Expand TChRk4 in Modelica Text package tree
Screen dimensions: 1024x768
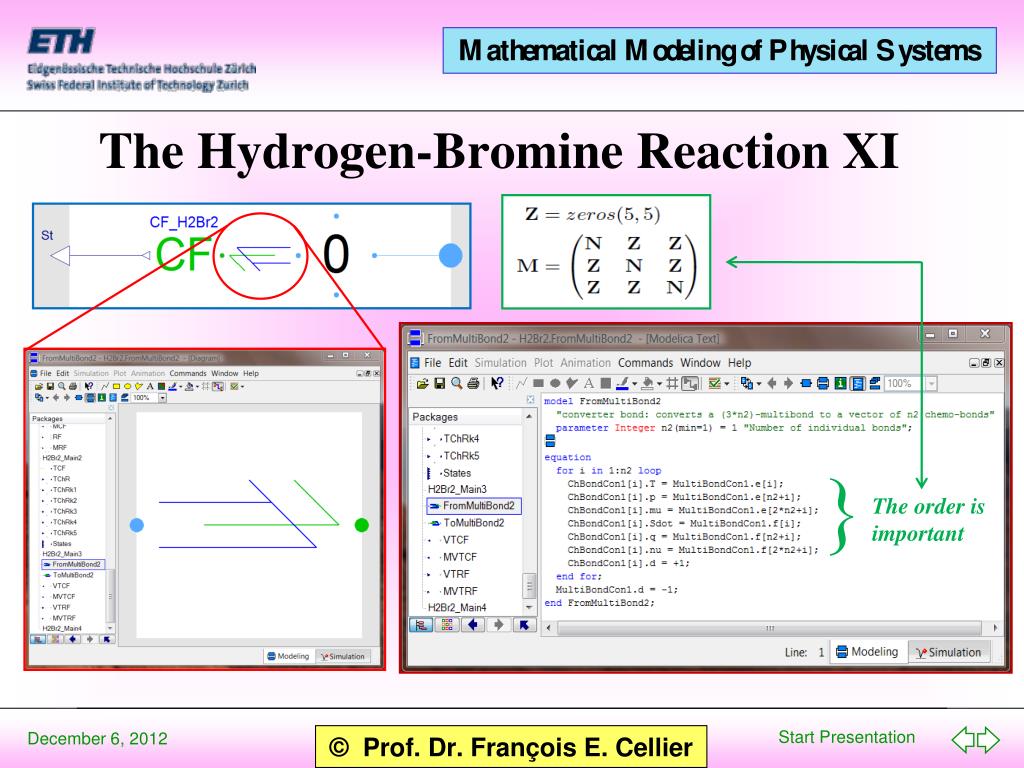point(428,439)
